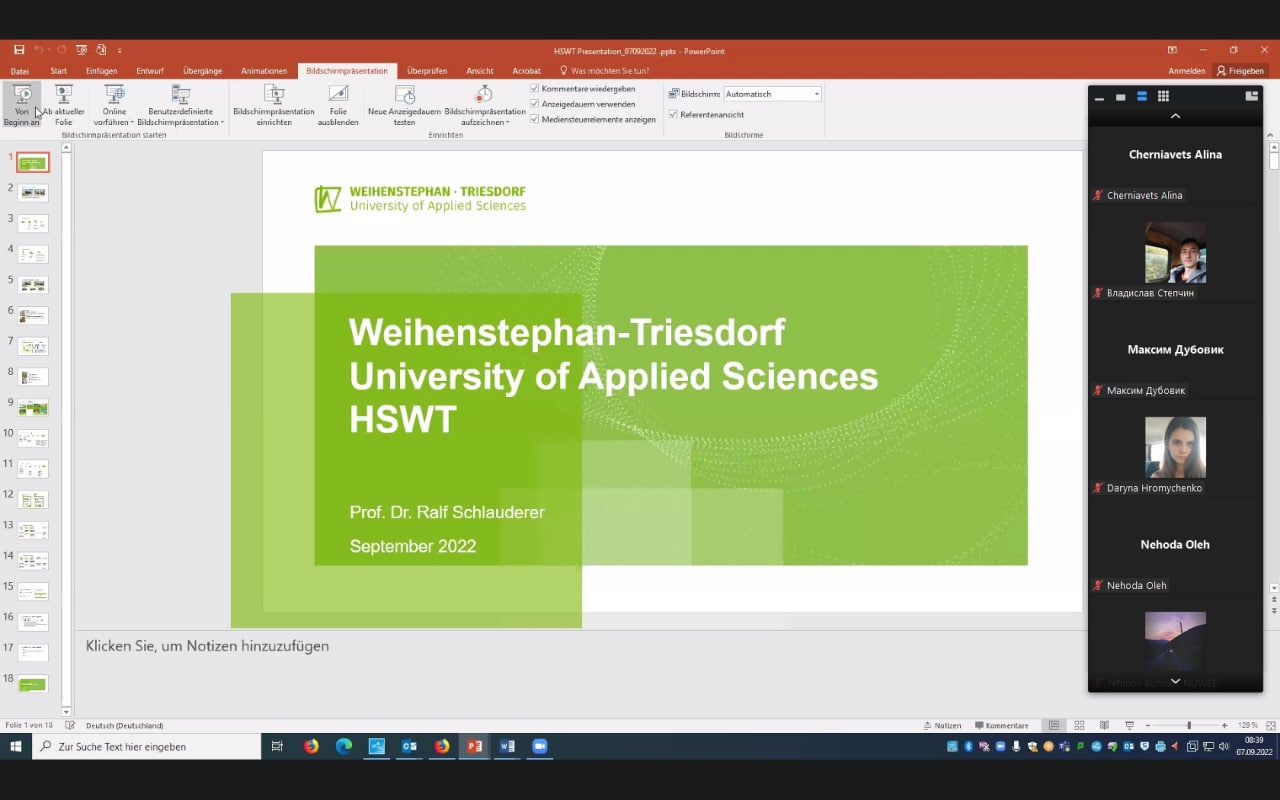1280x800 pixels.
Task: Select slide 9 thumbnail
Action: coord(33,408)
